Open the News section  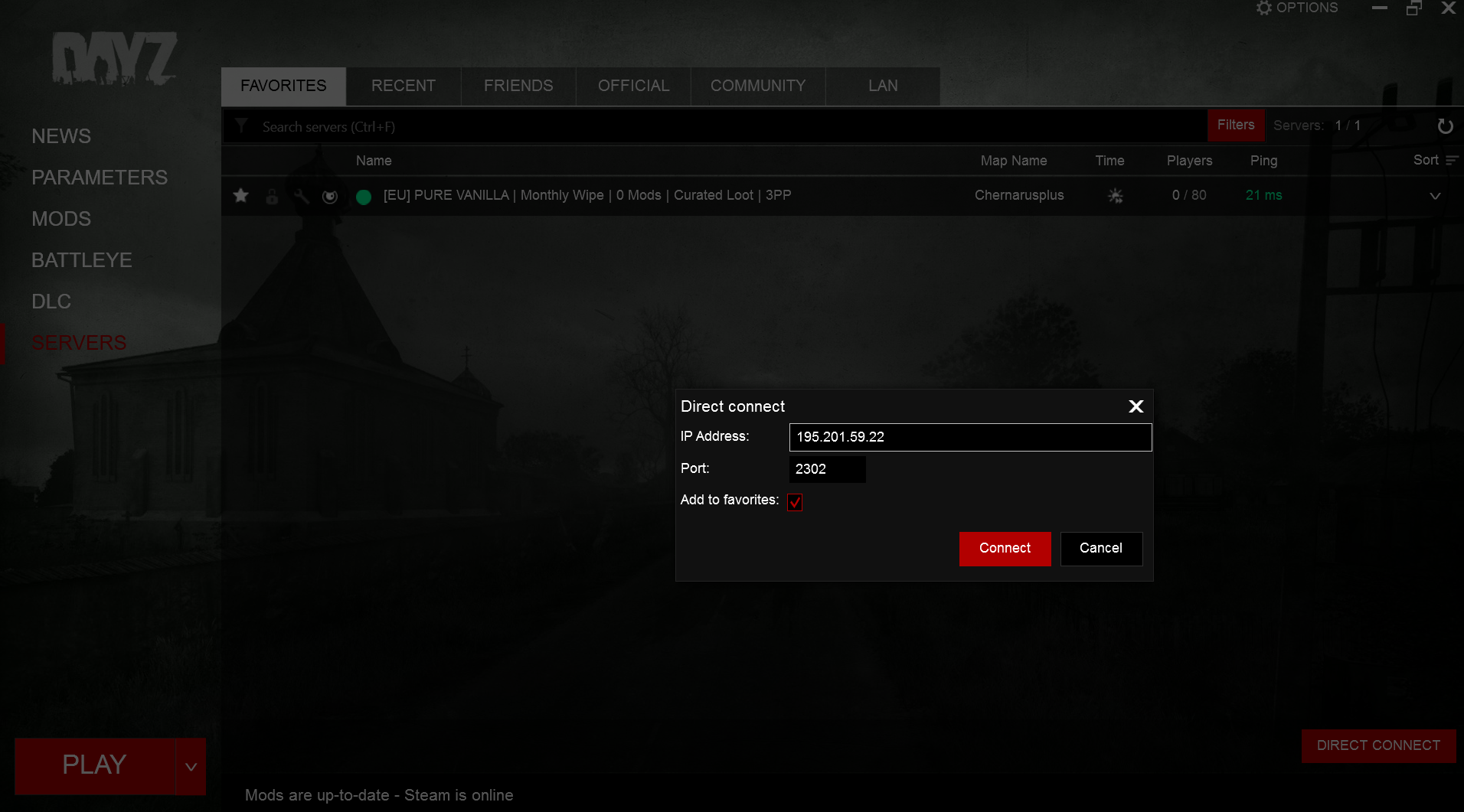pyautogui.click(x=61, y=136)
